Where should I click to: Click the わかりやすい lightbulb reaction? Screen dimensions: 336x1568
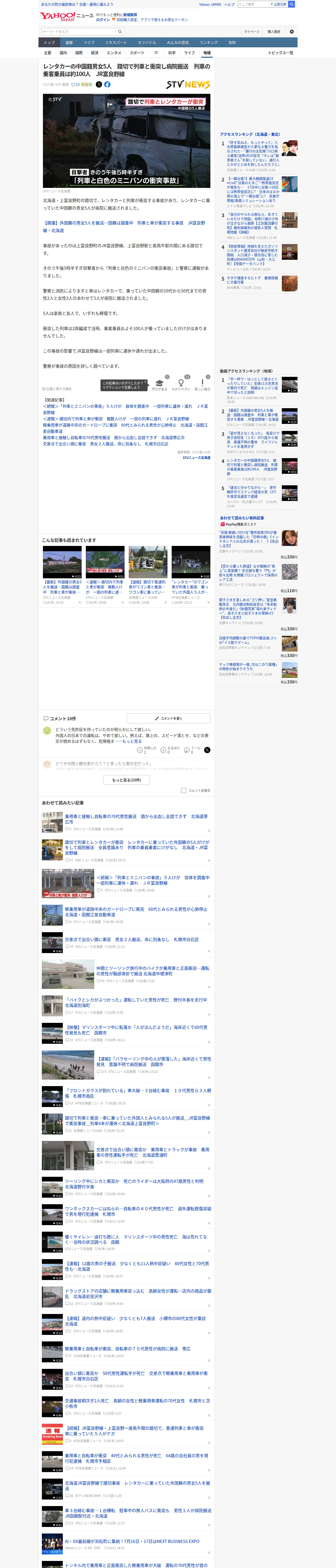(181, 384)
